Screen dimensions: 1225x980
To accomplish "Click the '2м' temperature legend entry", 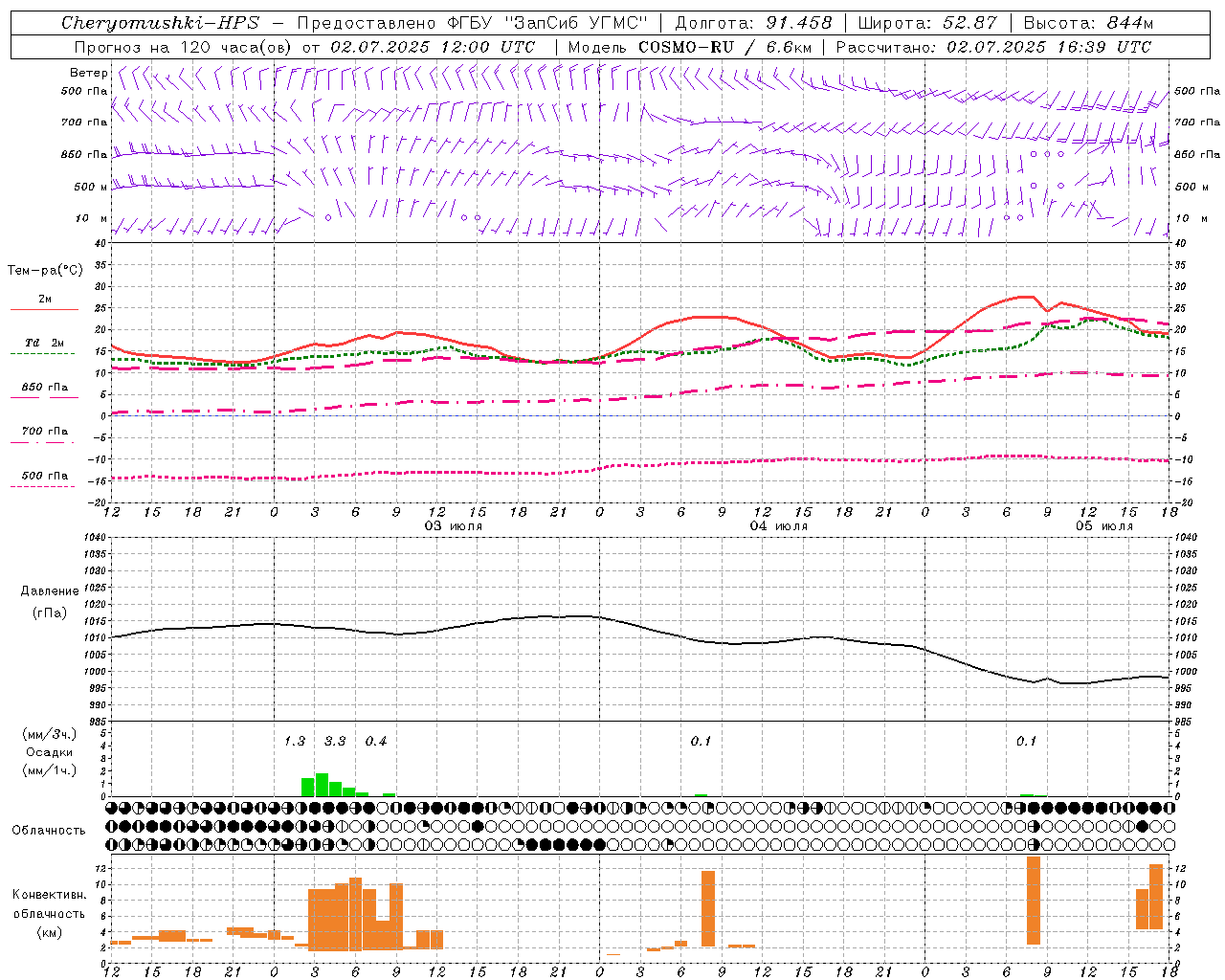I will point(45,299).
